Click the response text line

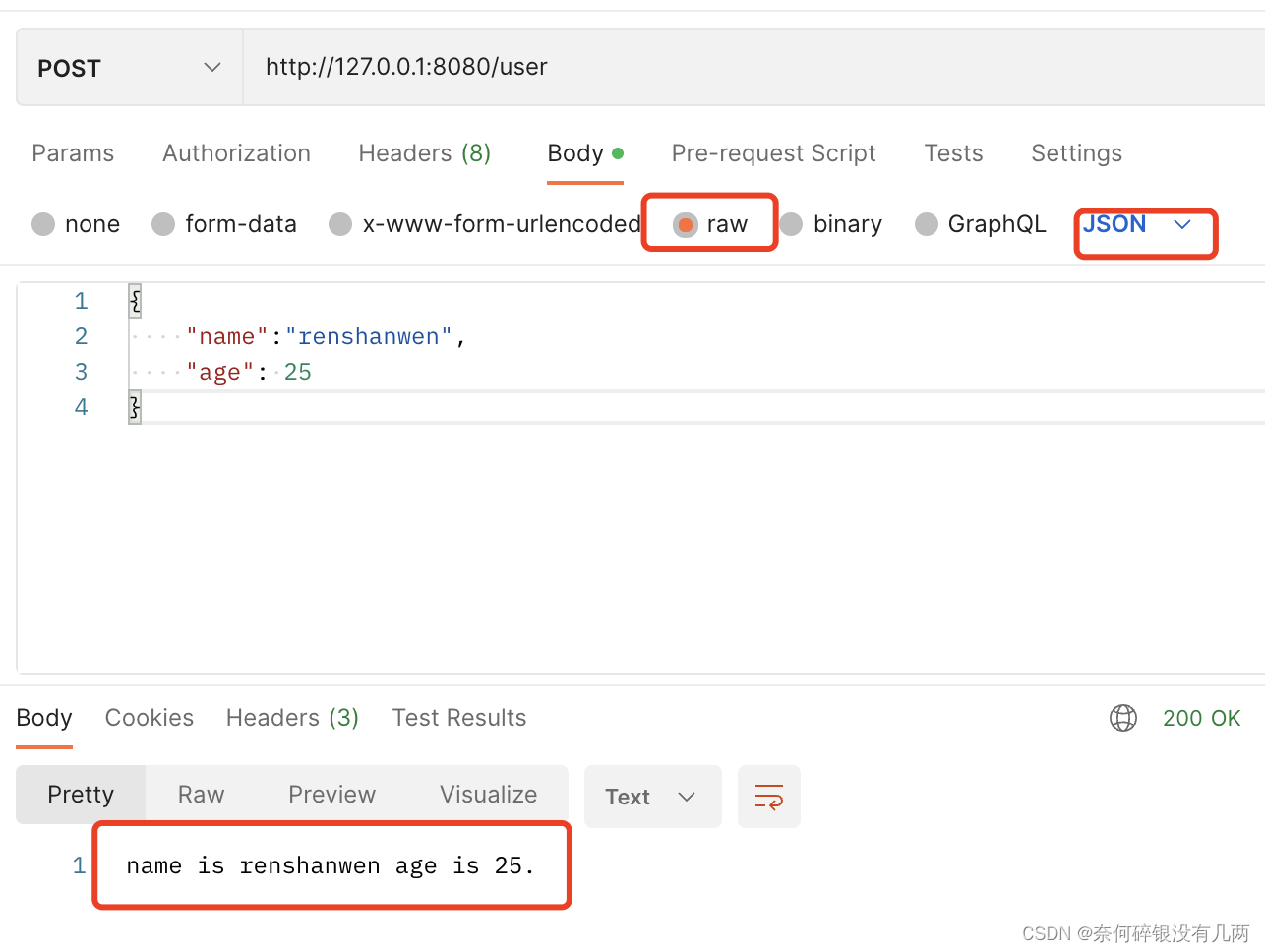[x=331, y=865]
